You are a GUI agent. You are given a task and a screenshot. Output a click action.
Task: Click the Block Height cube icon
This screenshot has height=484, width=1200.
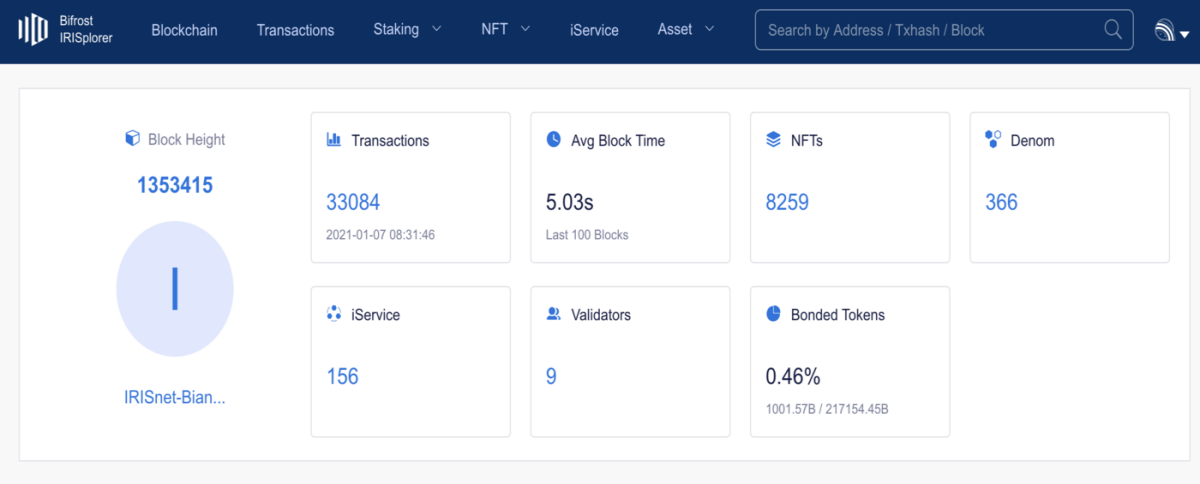point(131,139)
